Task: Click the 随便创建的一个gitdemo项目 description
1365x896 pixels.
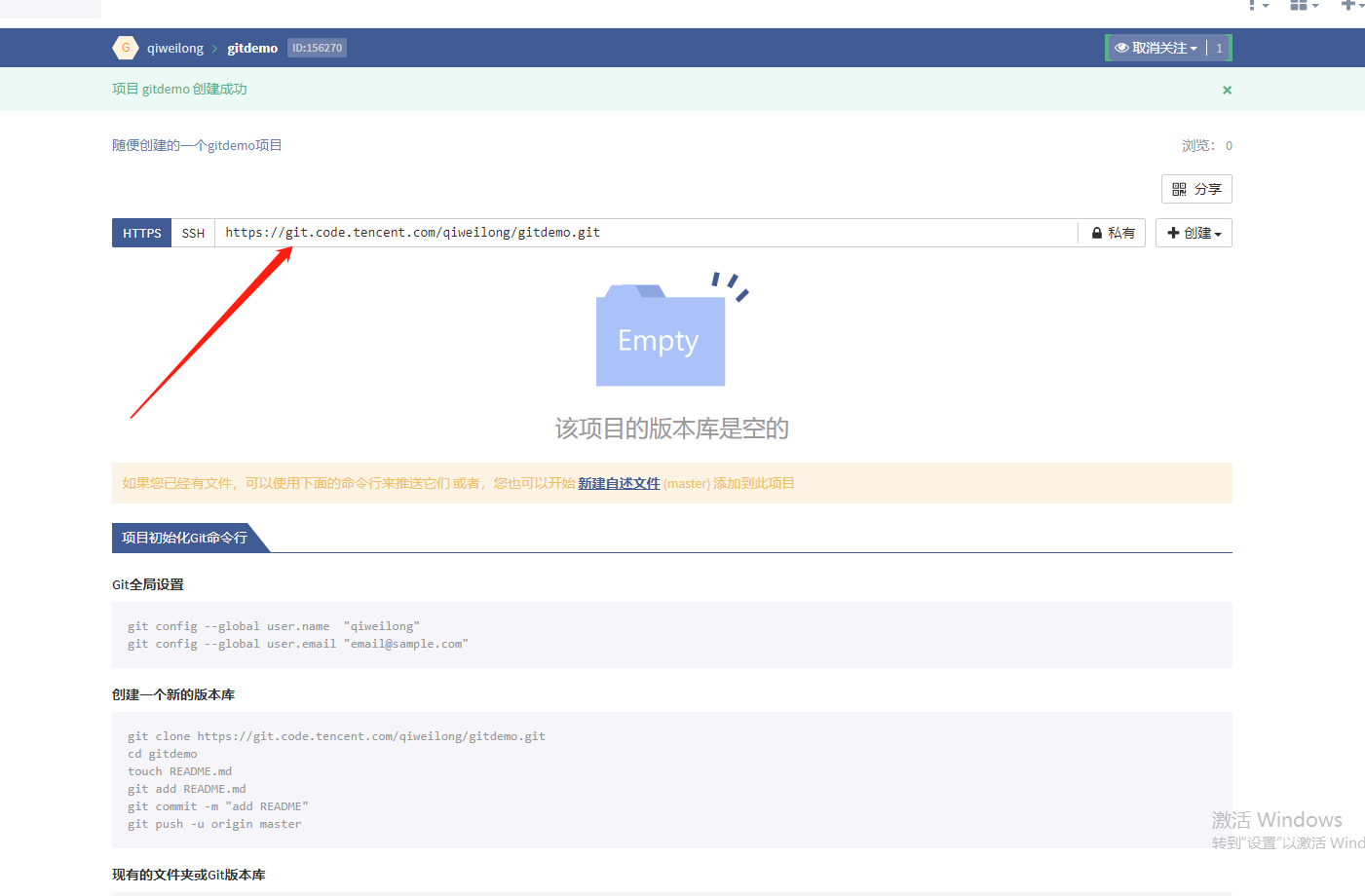Action: 197,145
